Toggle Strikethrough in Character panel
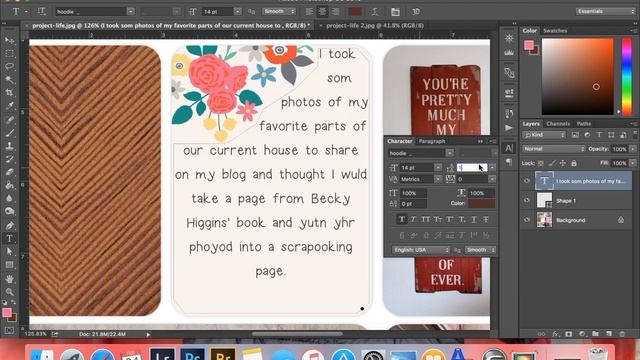This screenshot has height=360, width=640. click(486, 220)
